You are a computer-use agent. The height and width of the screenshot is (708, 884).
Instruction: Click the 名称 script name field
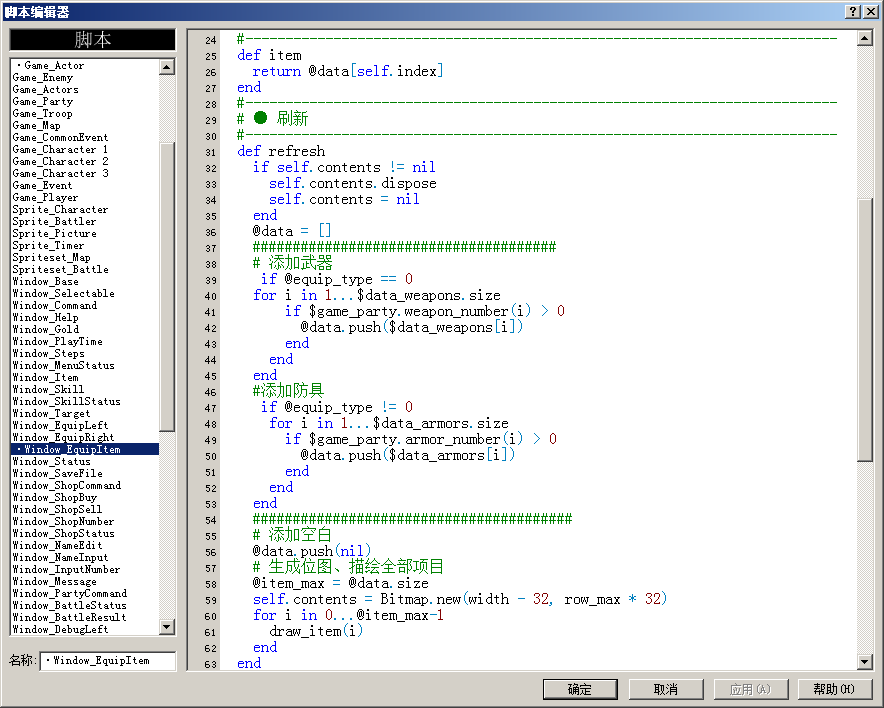(x=108, y=661)
